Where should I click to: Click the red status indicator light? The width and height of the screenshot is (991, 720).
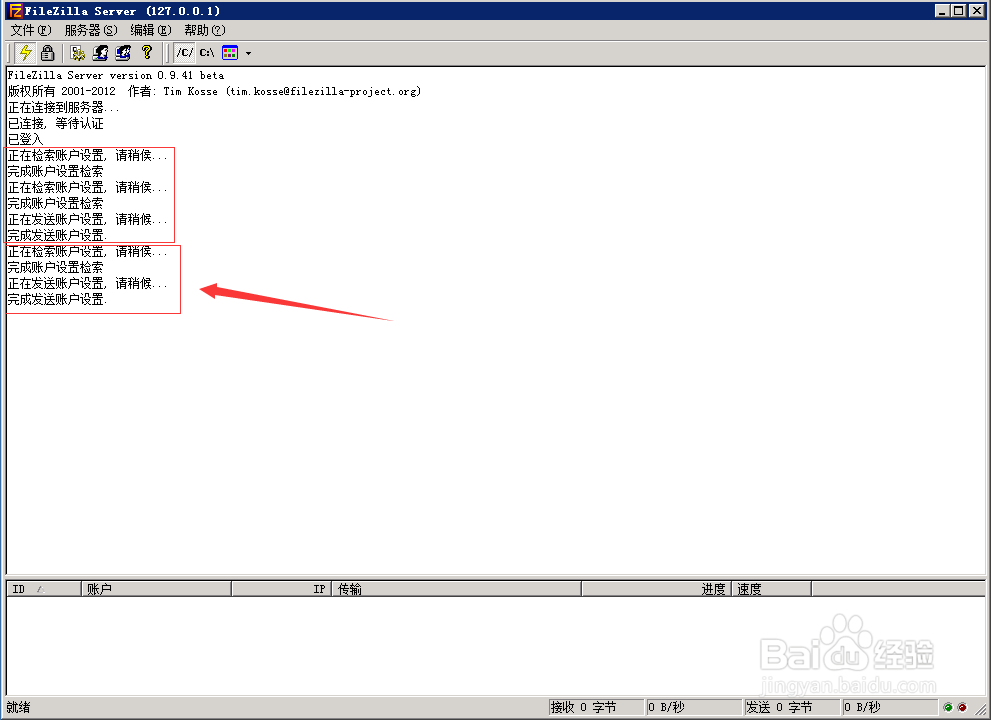pos(962,707)
